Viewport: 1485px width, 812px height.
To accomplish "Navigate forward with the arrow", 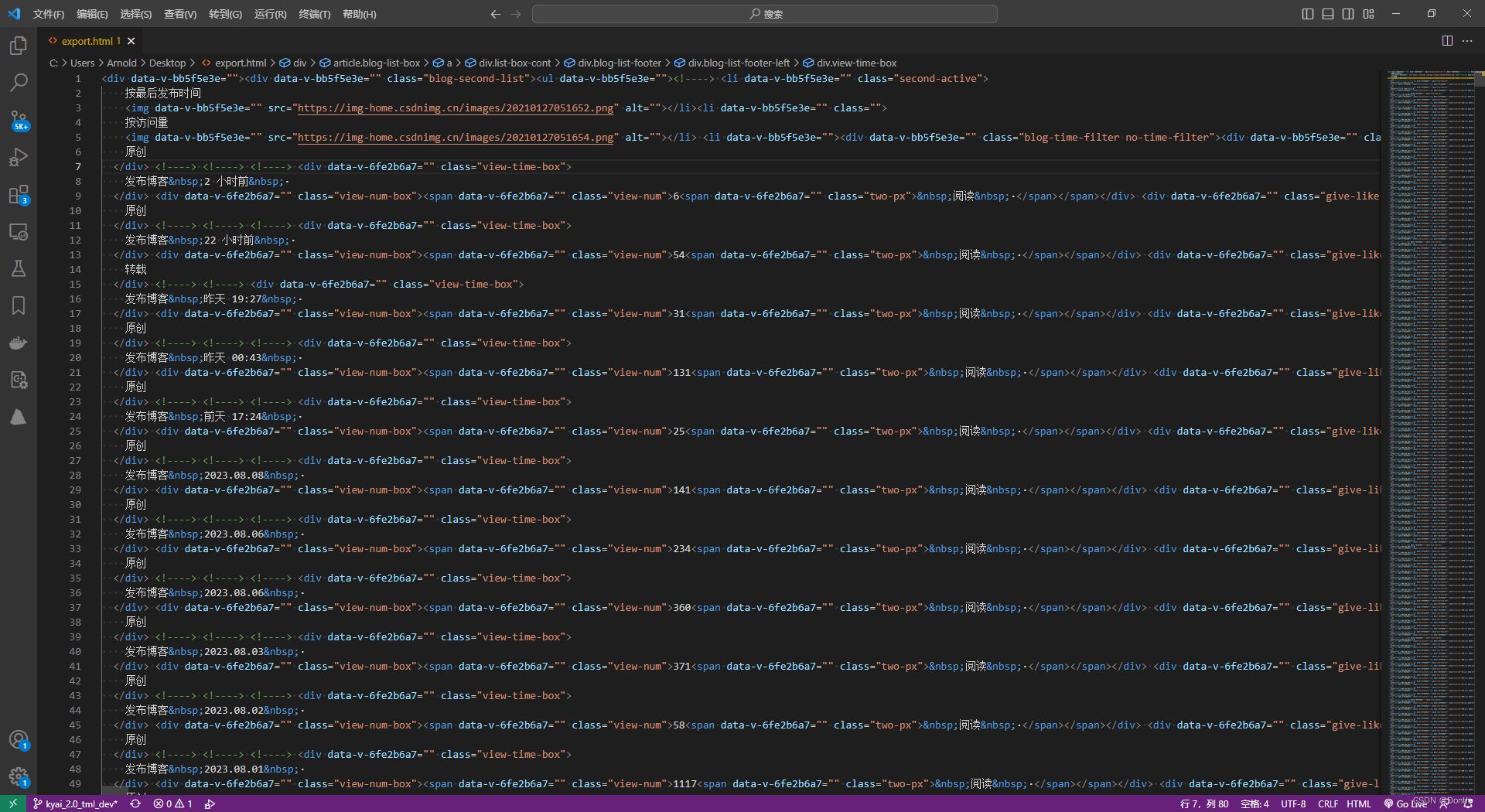I will pos(516,14).
